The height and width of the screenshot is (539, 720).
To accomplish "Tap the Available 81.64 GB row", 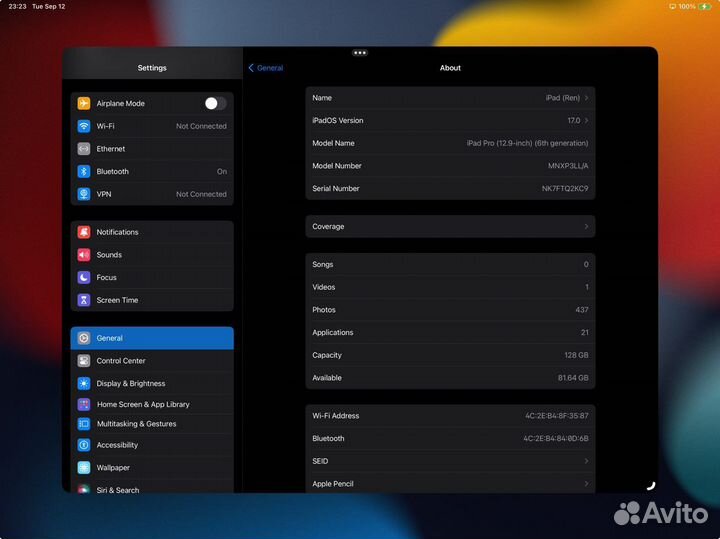I will click(450, 378).
